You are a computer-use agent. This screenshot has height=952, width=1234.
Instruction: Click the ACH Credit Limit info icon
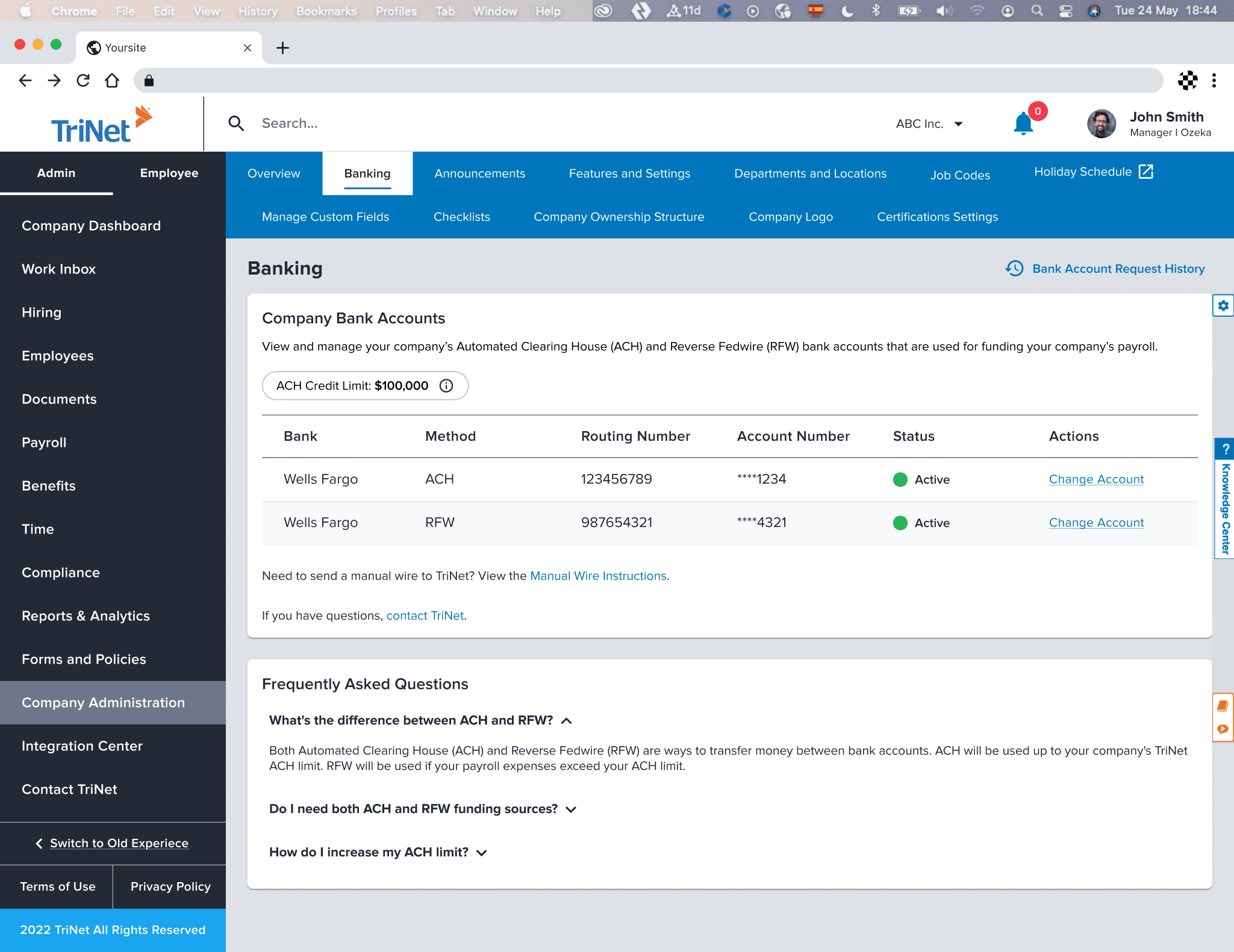pos(446,386)
